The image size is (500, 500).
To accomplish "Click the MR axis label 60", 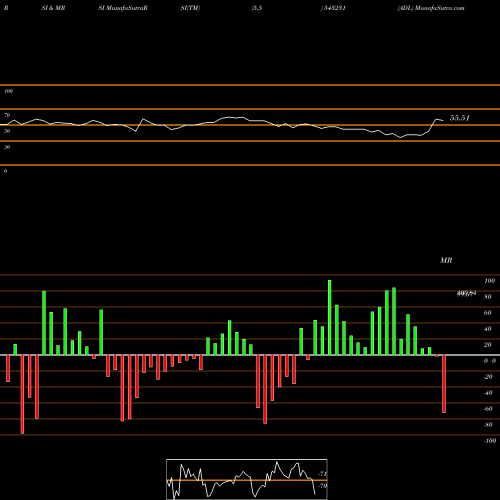I will click(x=488, y=313).
